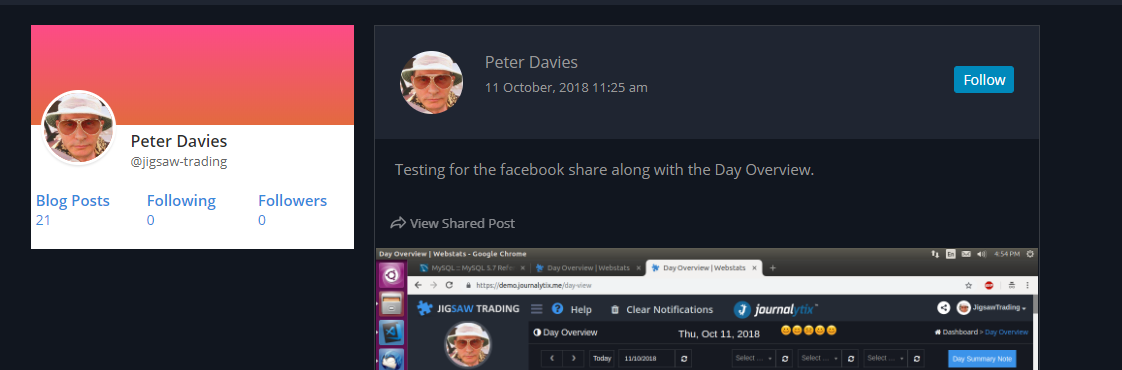The width and height of the screenshot is (1122, 370).
Task: Click Thunderbird dock icon
Action: click(391, 360)
